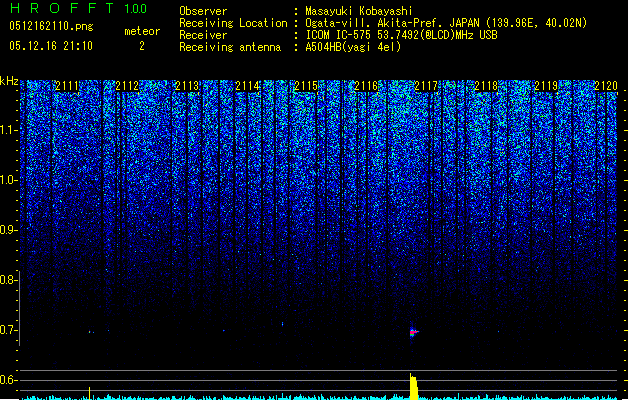Click the 2116 time marker

[x=366, y=86]
